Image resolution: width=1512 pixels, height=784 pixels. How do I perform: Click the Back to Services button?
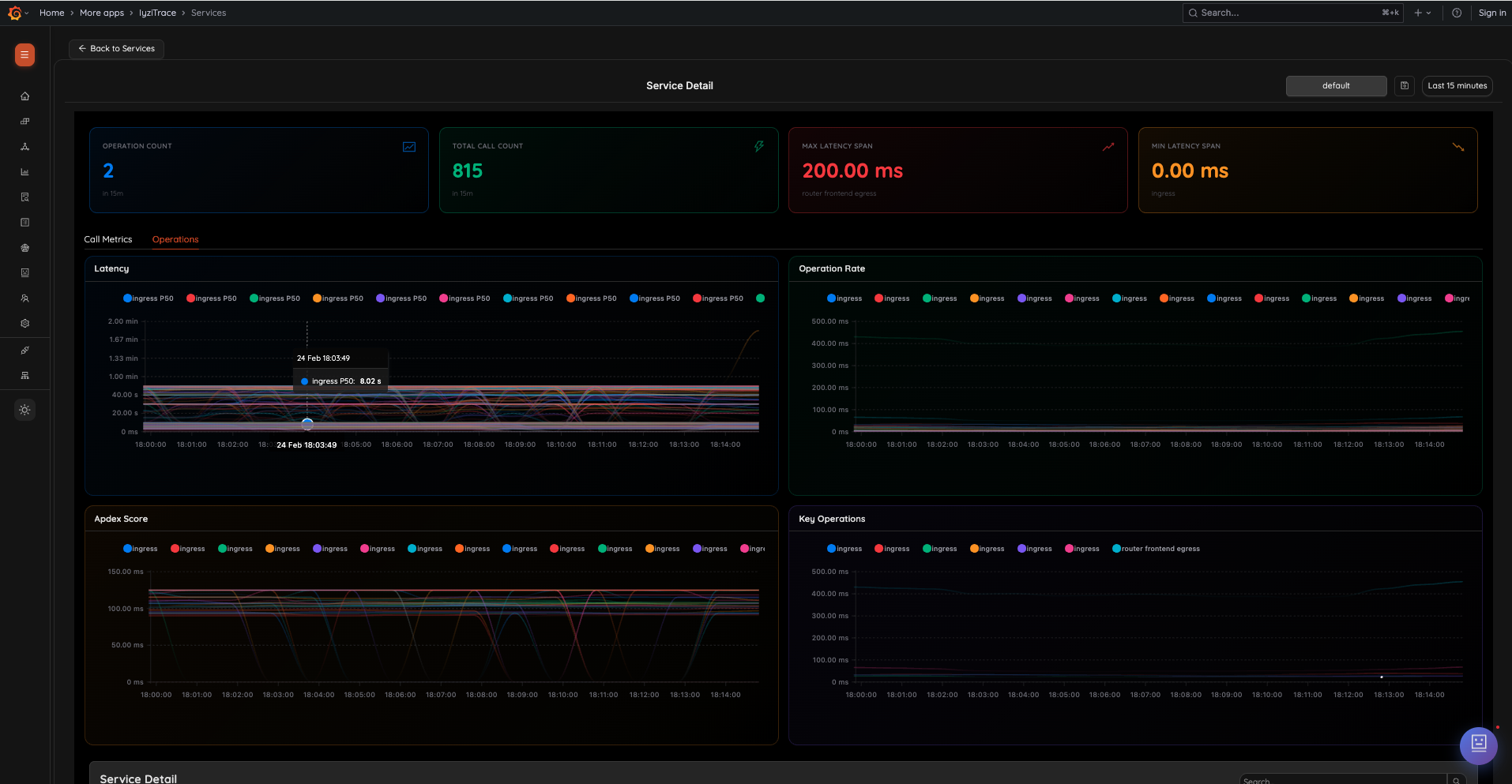pos(116,48)
